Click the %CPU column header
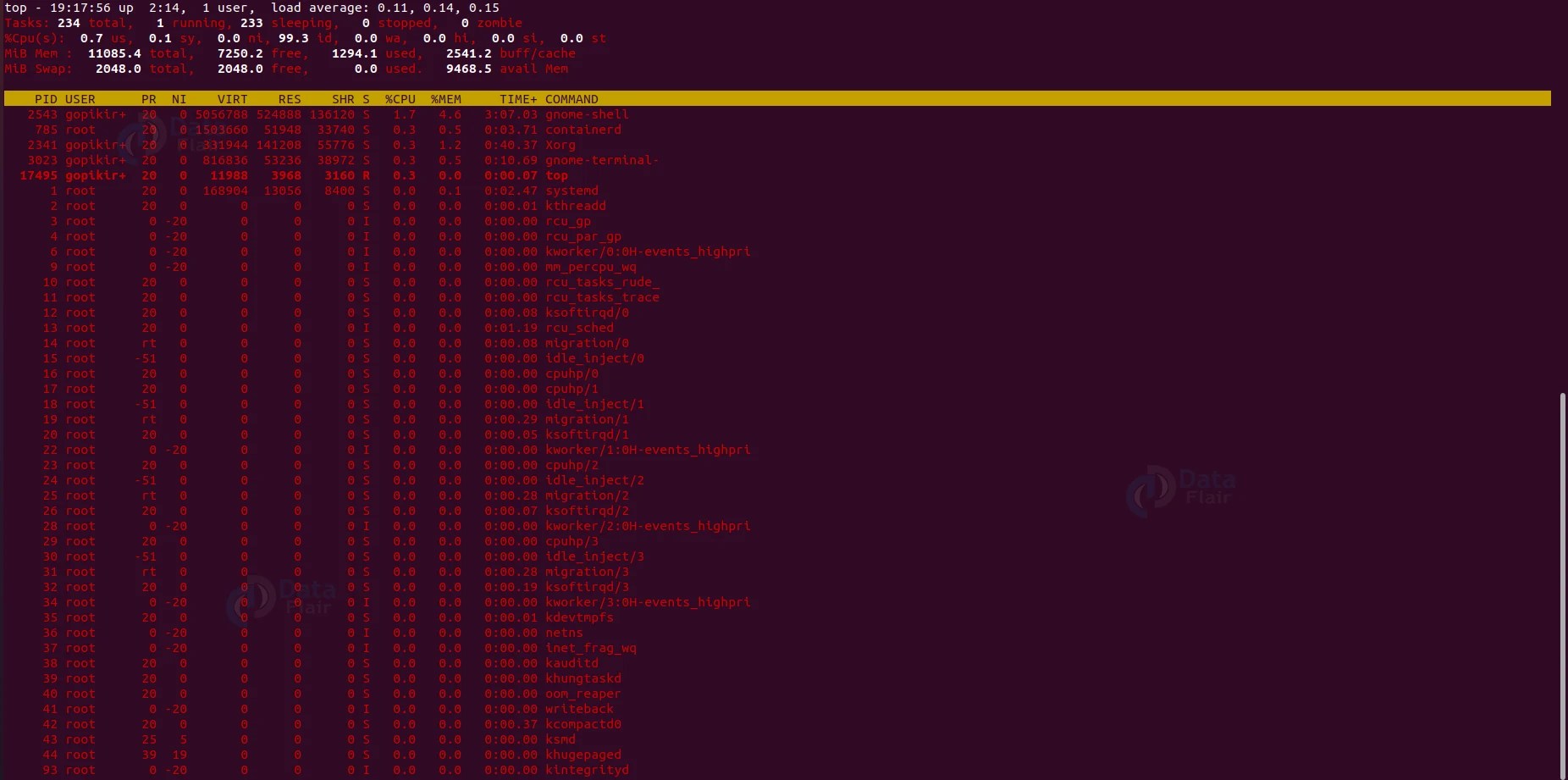This screenshot has width=1568, height=780. click(x=399, y=99)
